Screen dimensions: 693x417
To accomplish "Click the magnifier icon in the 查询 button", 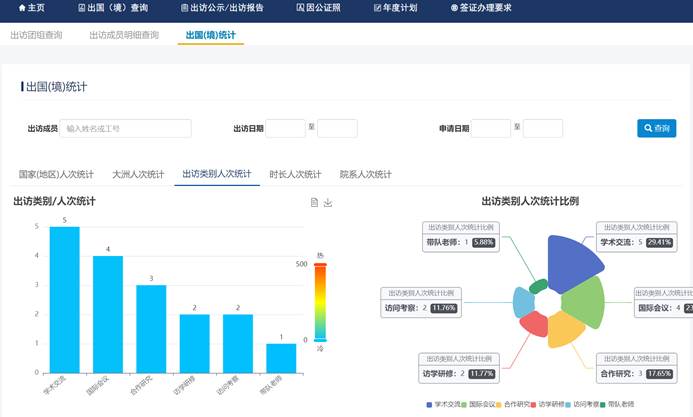I will click(648, 128).
